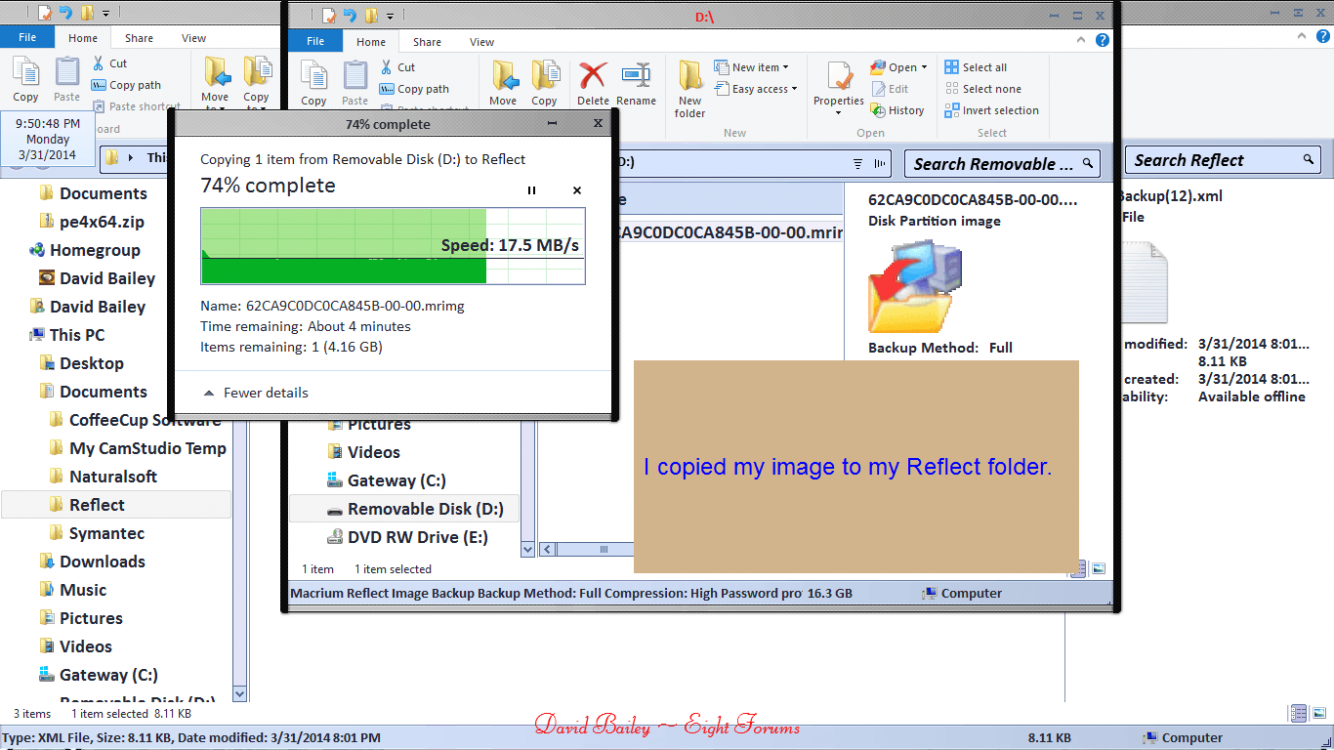Pause the file copy operation
The height and width of the screenshot is (750, 1334).
point(532,190)
